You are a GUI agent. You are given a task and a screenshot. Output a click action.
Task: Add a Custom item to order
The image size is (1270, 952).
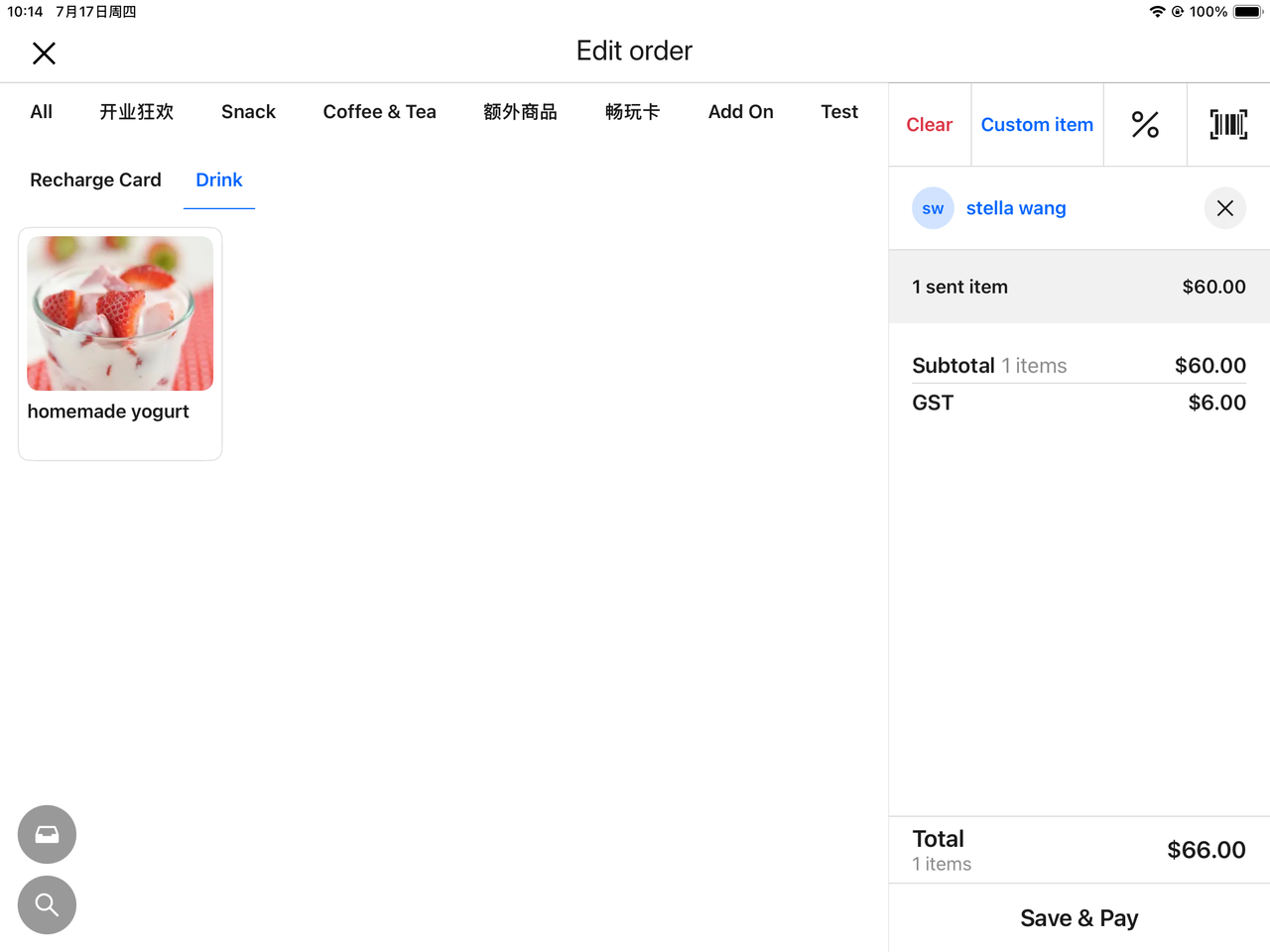(1037, 125)
